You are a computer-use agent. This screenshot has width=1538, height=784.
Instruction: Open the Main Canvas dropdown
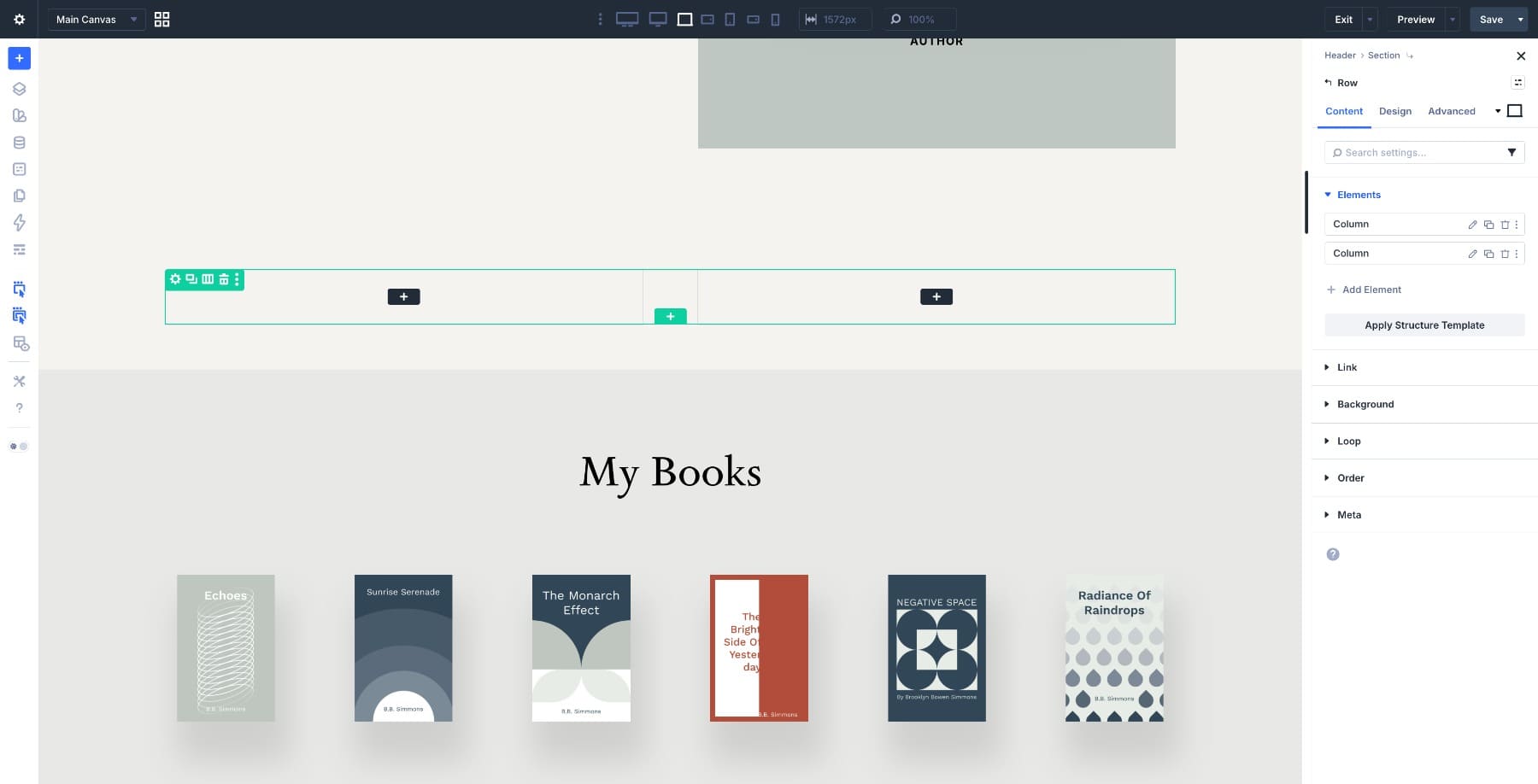(x=96, y=19)
